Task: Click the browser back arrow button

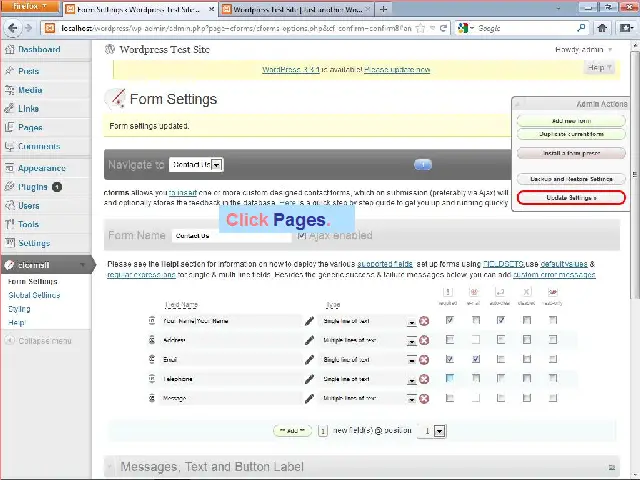Action: click(13, 29)
